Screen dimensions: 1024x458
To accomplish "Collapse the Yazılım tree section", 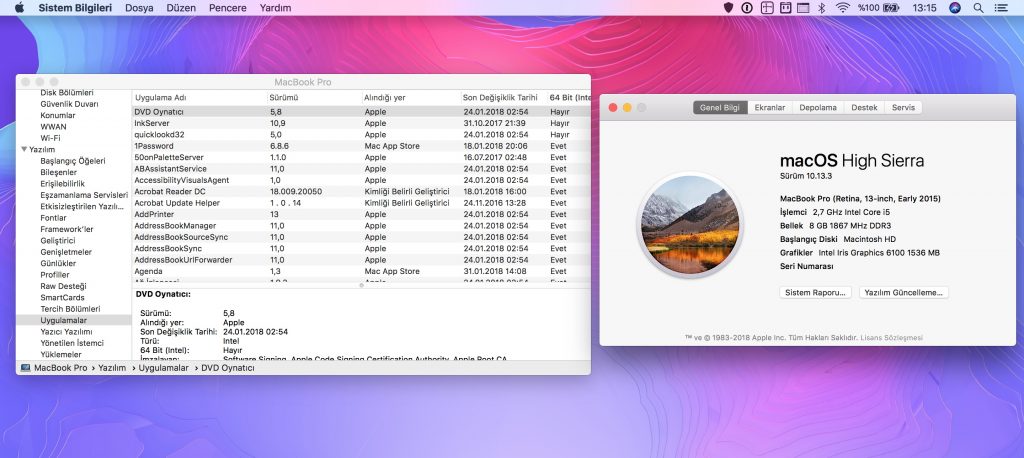I will point(23,149).
